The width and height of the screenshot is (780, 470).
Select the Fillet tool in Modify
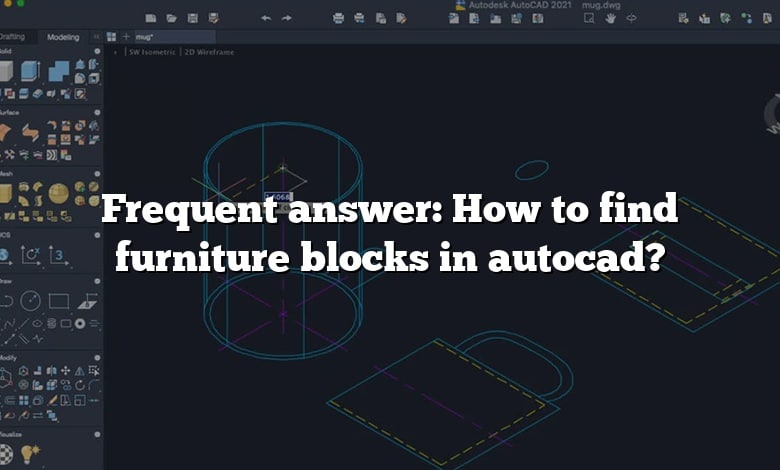(x=94, y=385)
